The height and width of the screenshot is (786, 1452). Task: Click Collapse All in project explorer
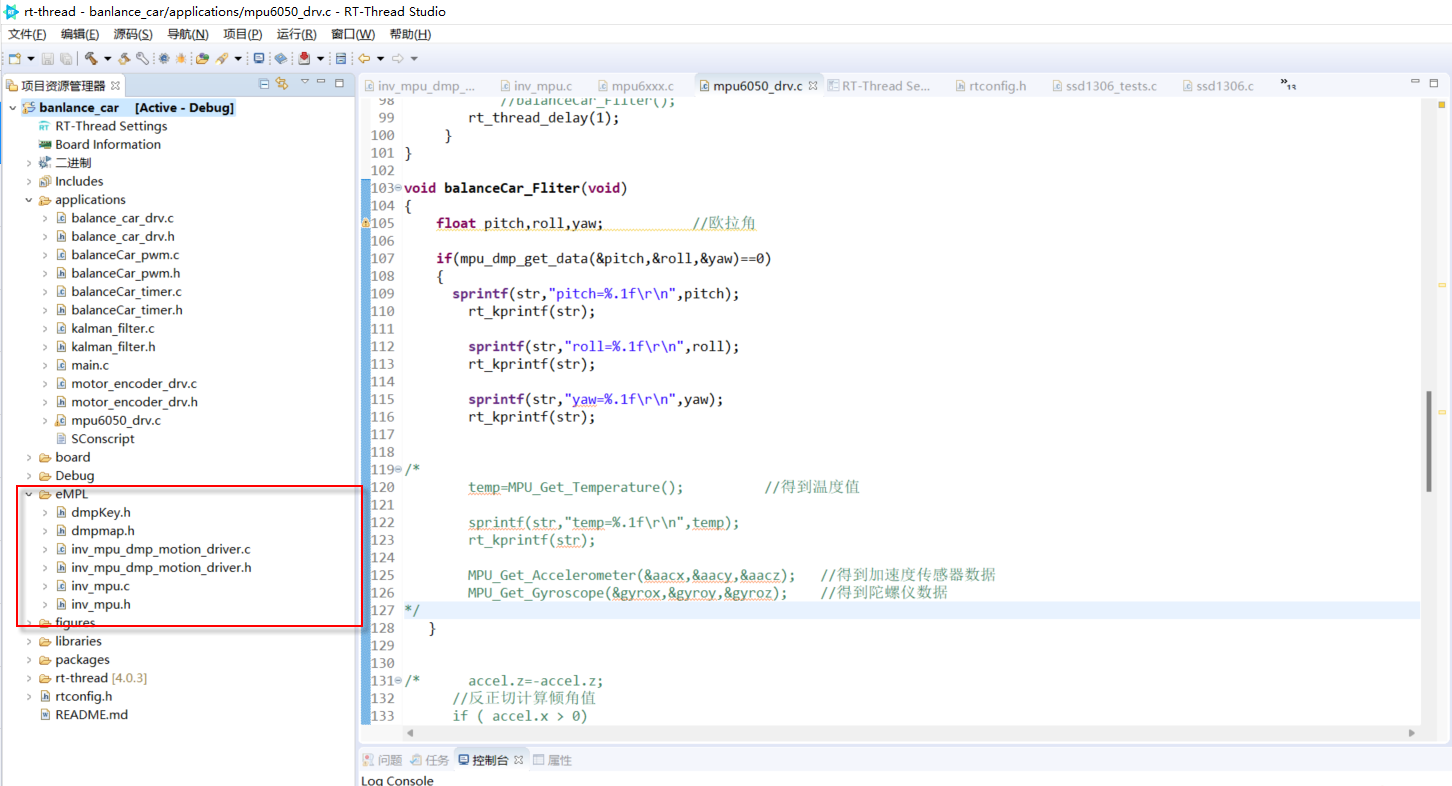tap(264, 84)
